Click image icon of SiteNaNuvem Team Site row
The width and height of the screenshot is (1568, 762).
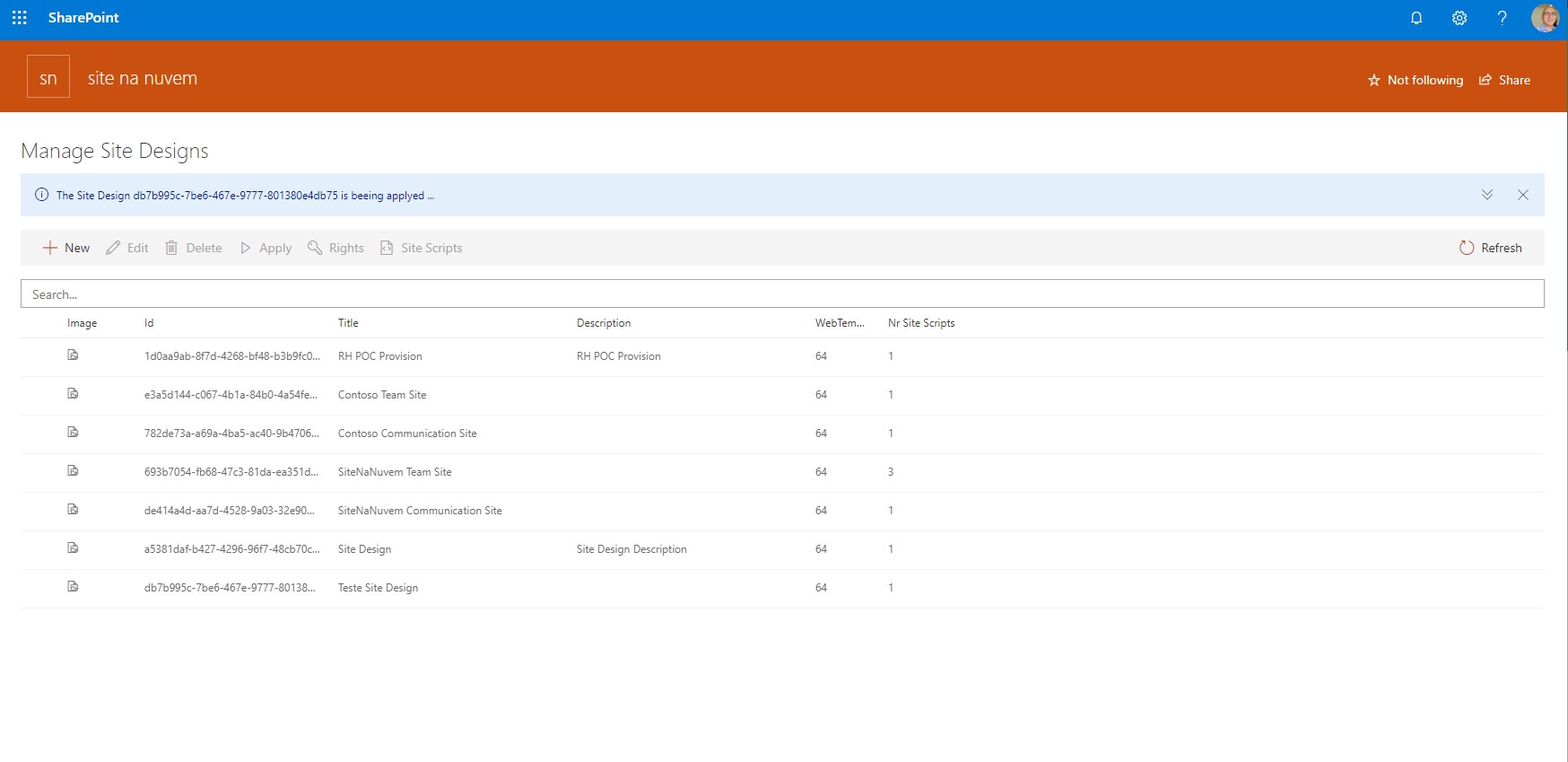(73, 471)
